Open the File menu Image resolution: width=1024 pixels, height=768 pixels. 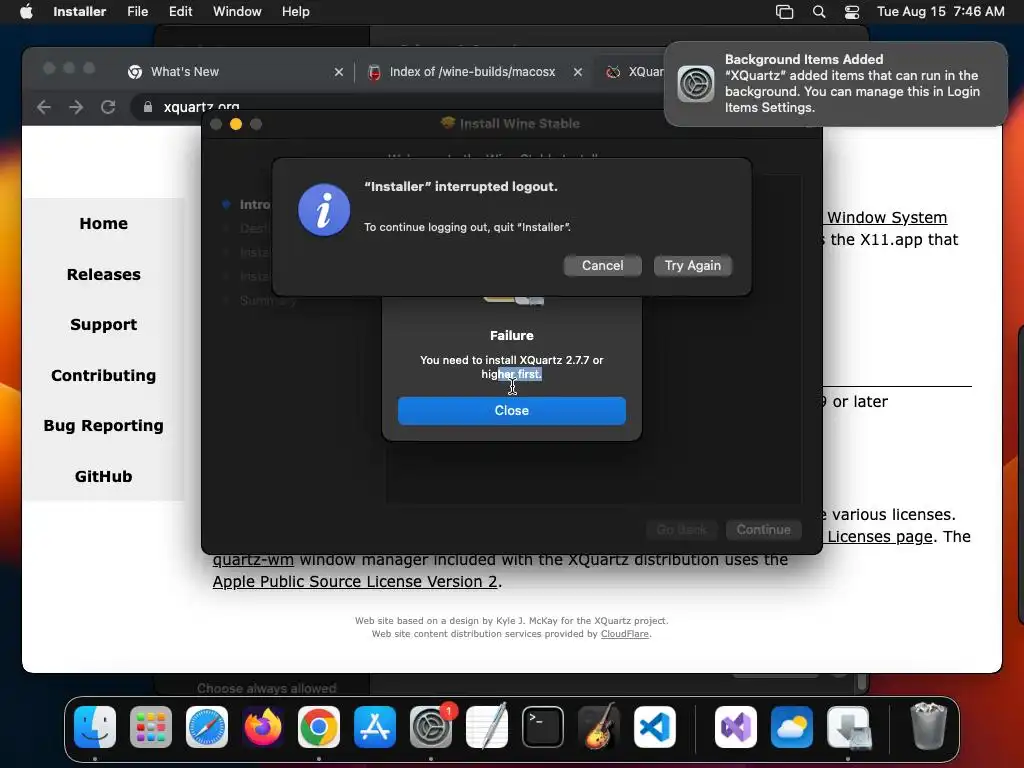click(137, 12)
